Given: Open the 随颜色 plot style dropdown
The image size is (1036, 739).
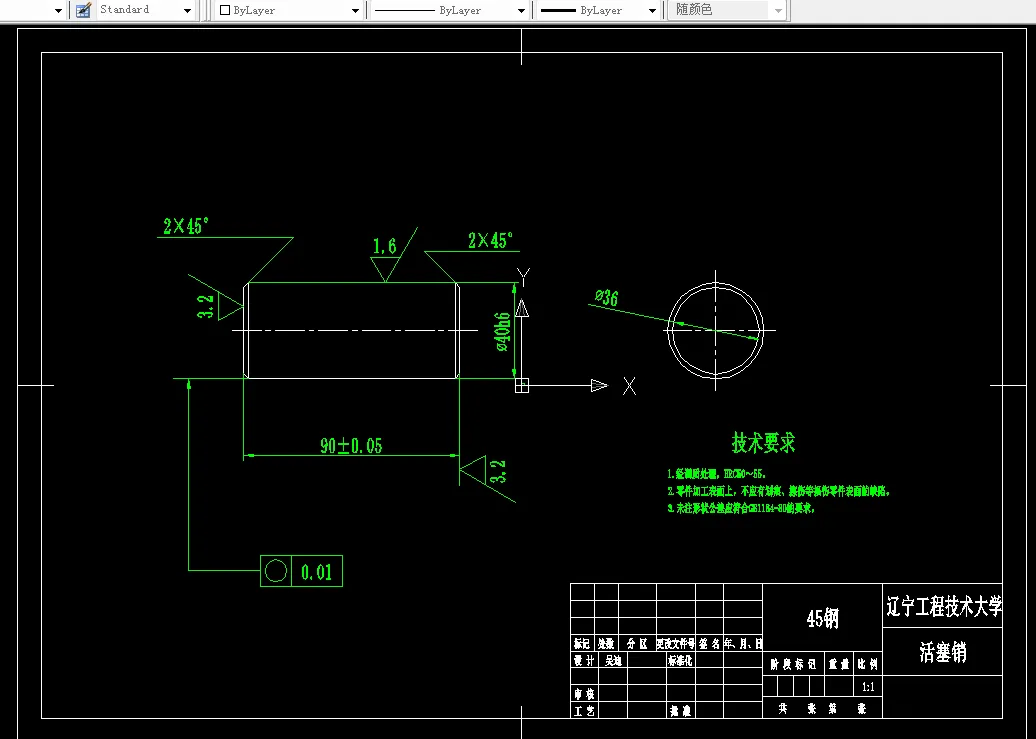Looking at the screenshot, I should 778,11.
